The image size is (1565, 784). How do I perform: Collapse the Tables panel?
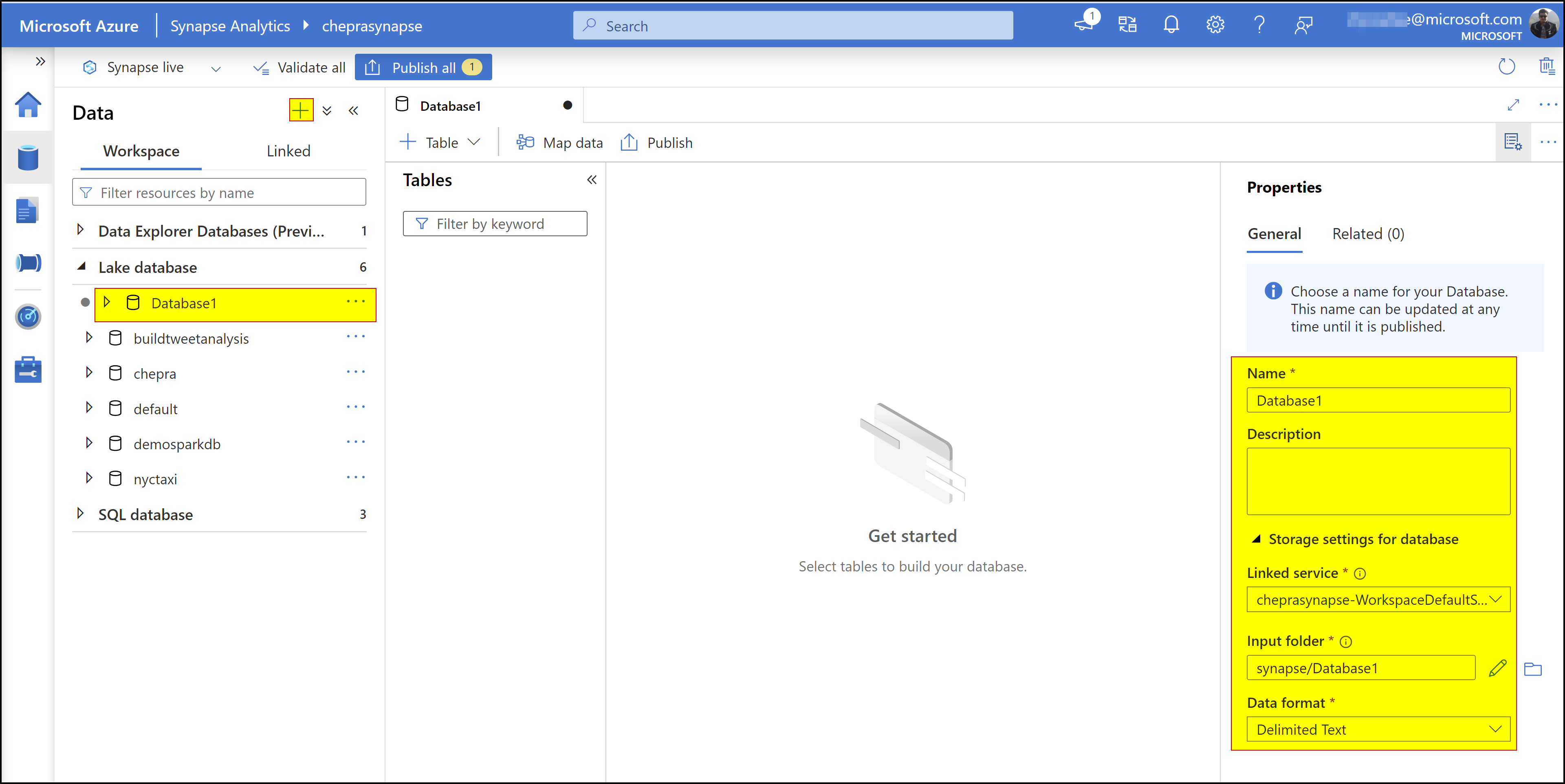tap(592, 180)
